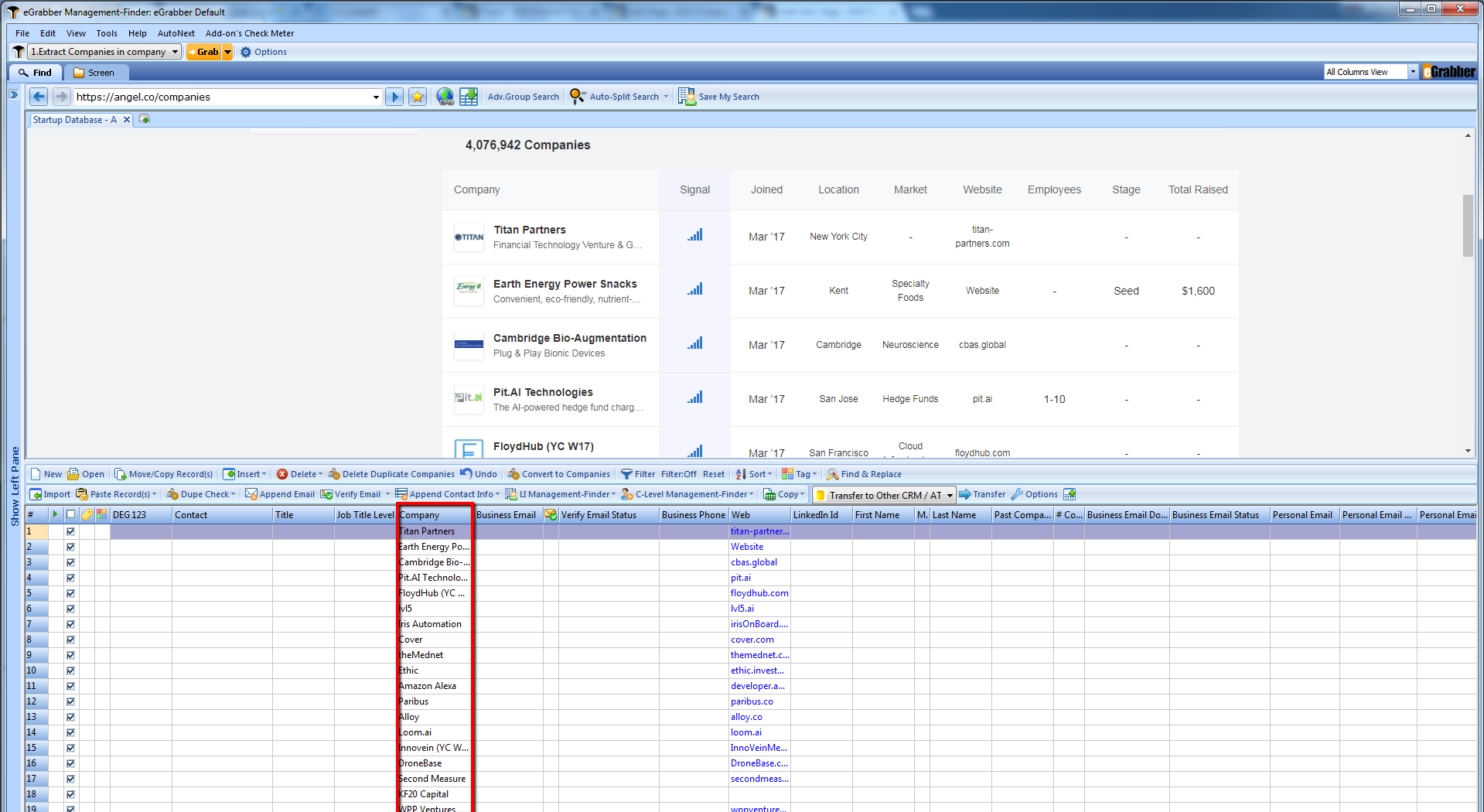Image resolution: width=1484 pixels, height=812 pixels.
Task: Click the Save My Search icon
Action: click(x=687, y=97)
